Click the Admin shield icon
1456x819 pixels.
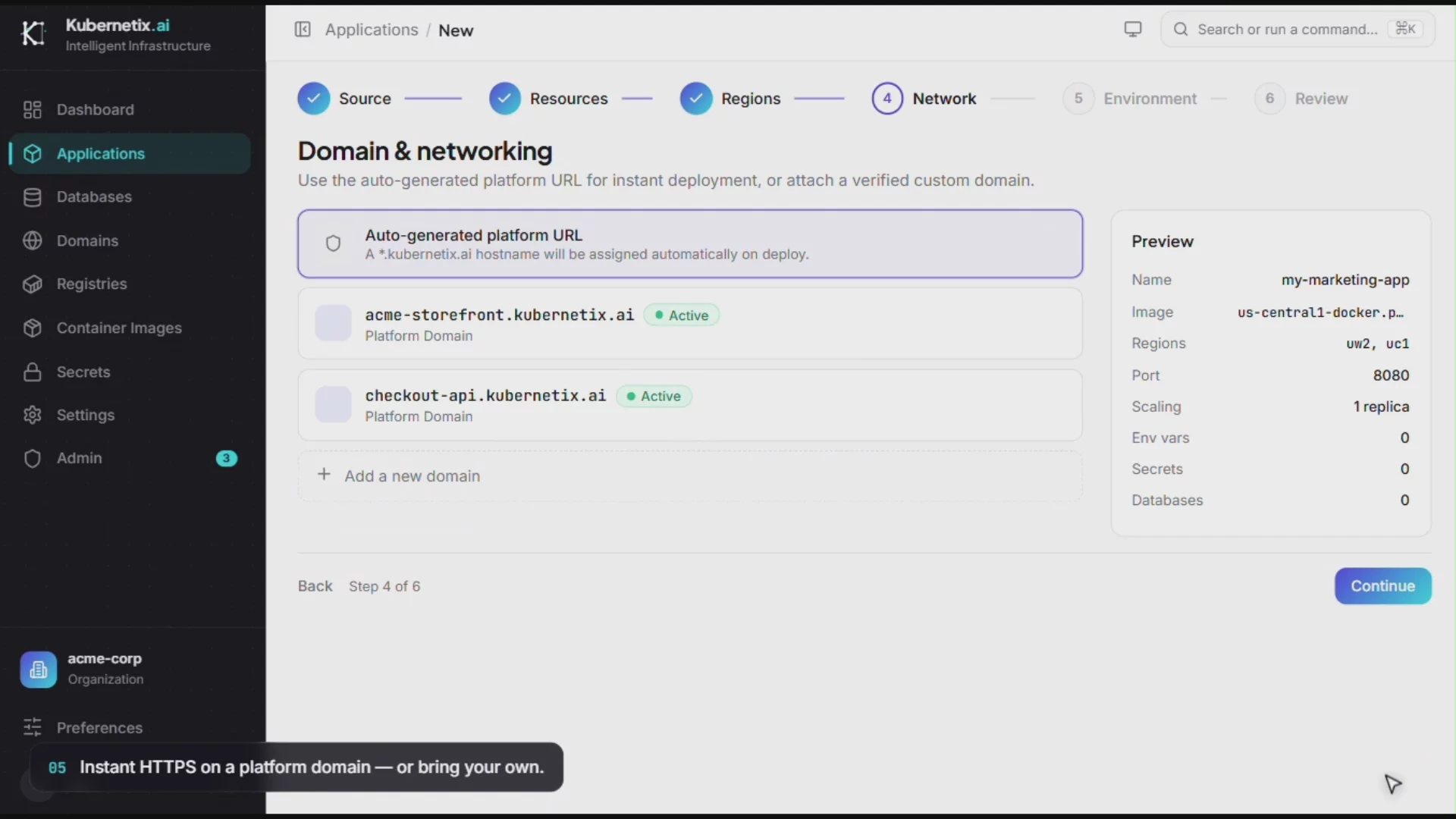click(32, 459)
